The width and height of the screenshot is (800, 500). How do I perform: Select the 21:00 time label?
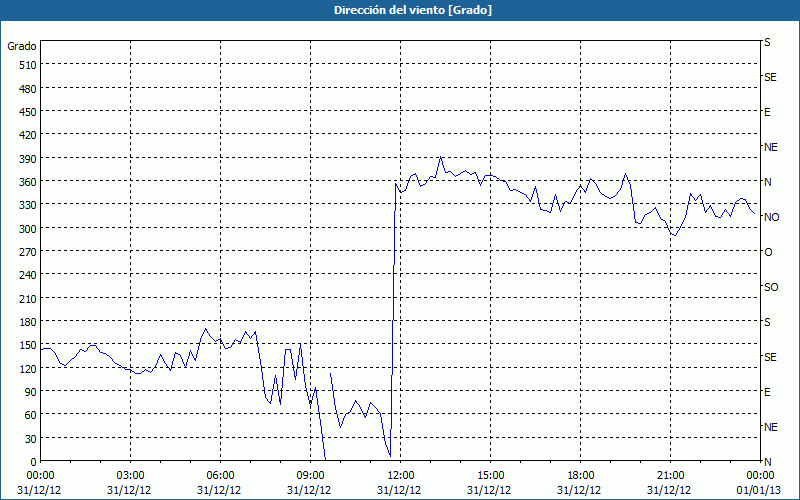tap(670, 476)
